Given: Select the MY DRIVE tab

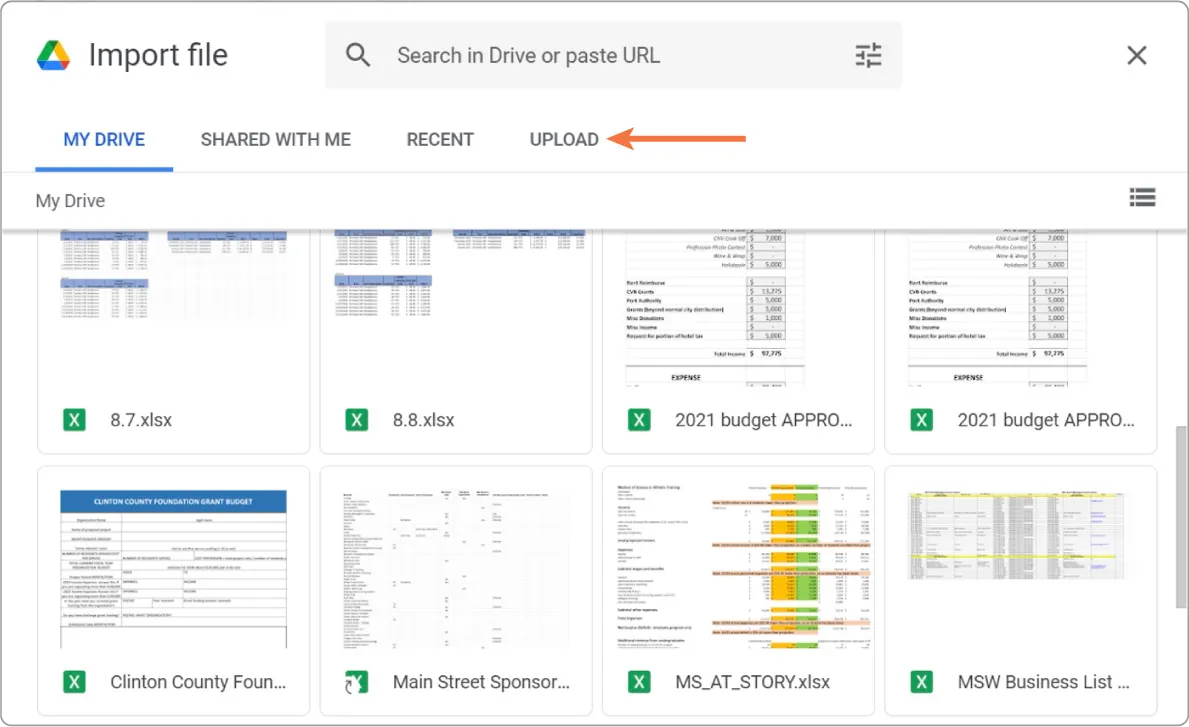Looking at the screenshot, I should pos(103,139).
